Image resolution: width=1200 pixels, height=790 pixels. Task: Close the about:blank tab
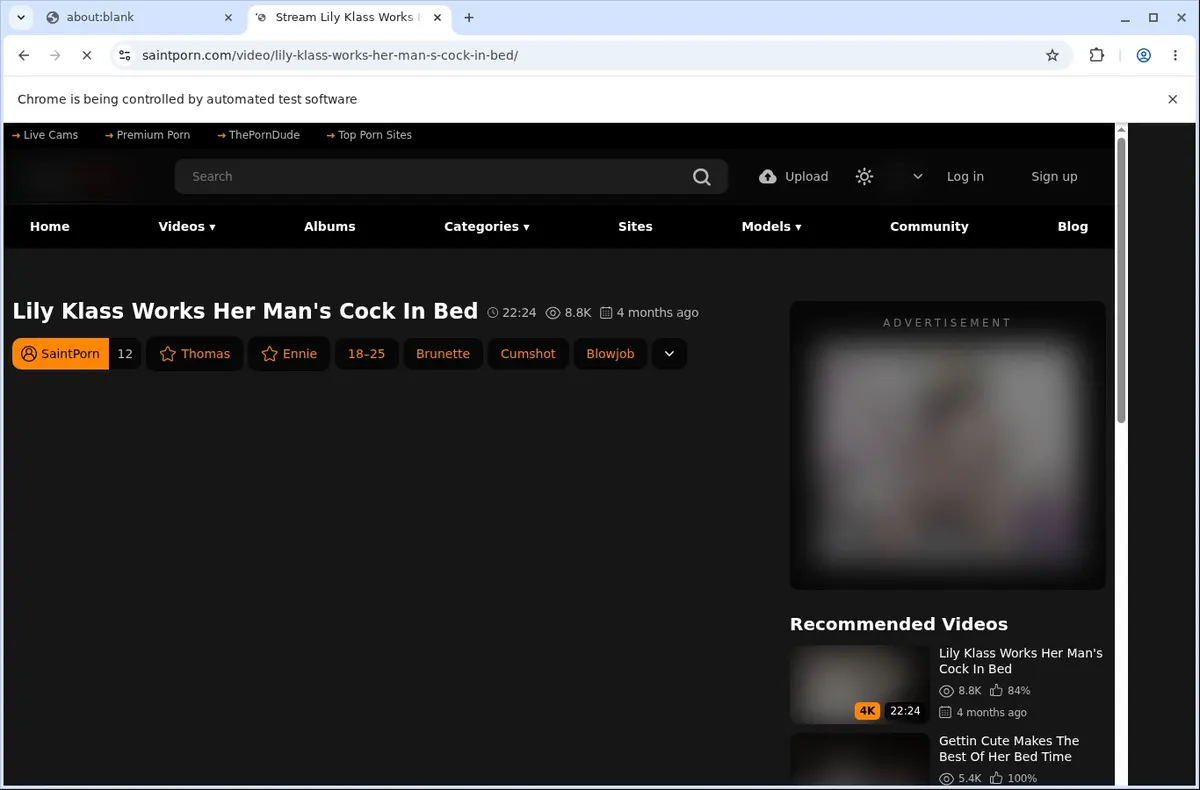pyautogui.click(x=228, y=17)
